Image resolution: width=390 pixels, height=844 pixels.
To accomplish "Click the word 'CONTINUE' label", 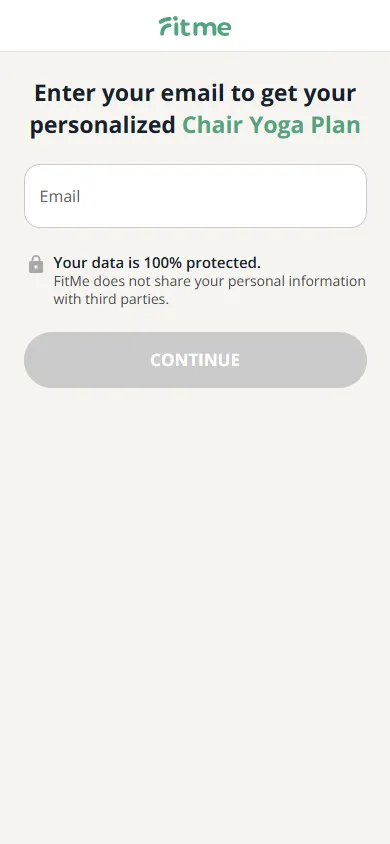I will coord(195,360).
